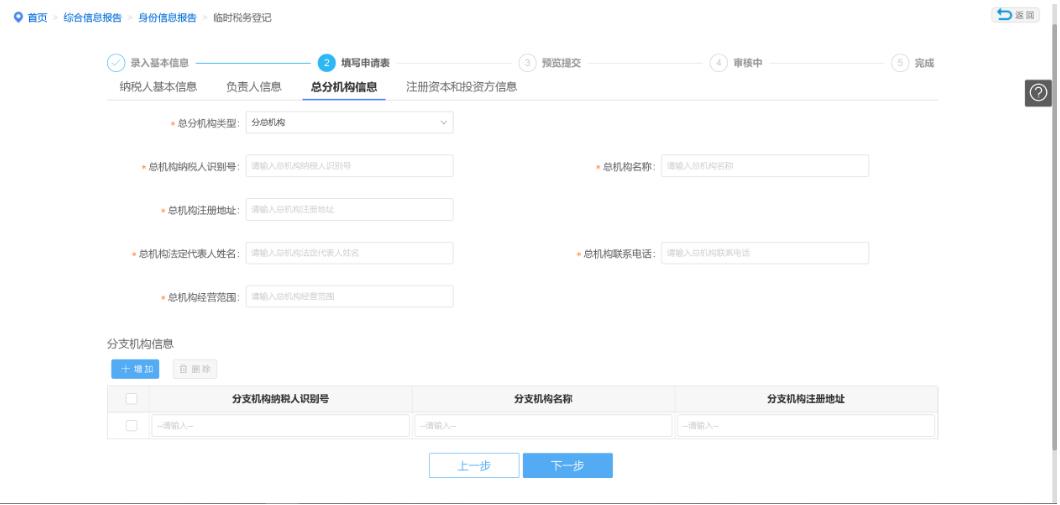The image size is (1060, 505).
Task: Open the 负责人信息 tab
Action: click(254, 86)
